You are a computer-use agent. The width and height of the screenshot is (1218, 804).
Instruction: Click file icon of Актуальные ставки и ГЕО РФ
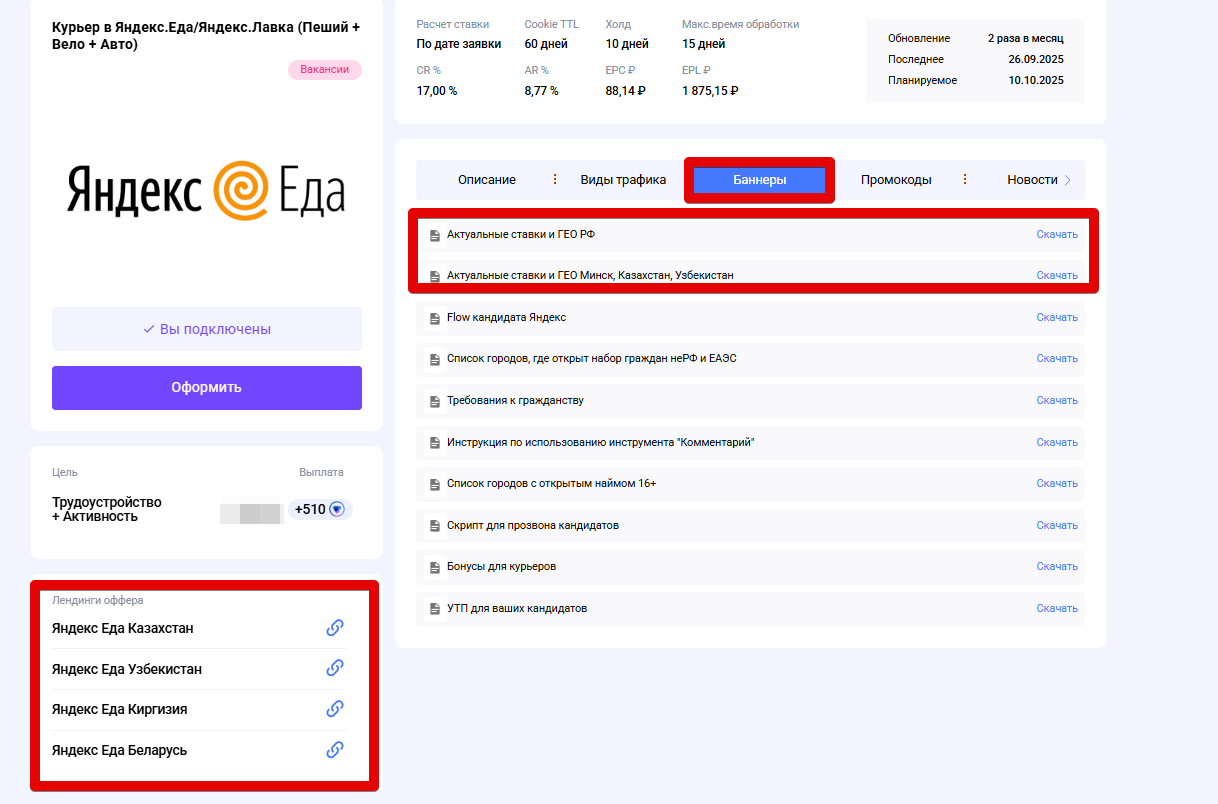click(434, 235)
